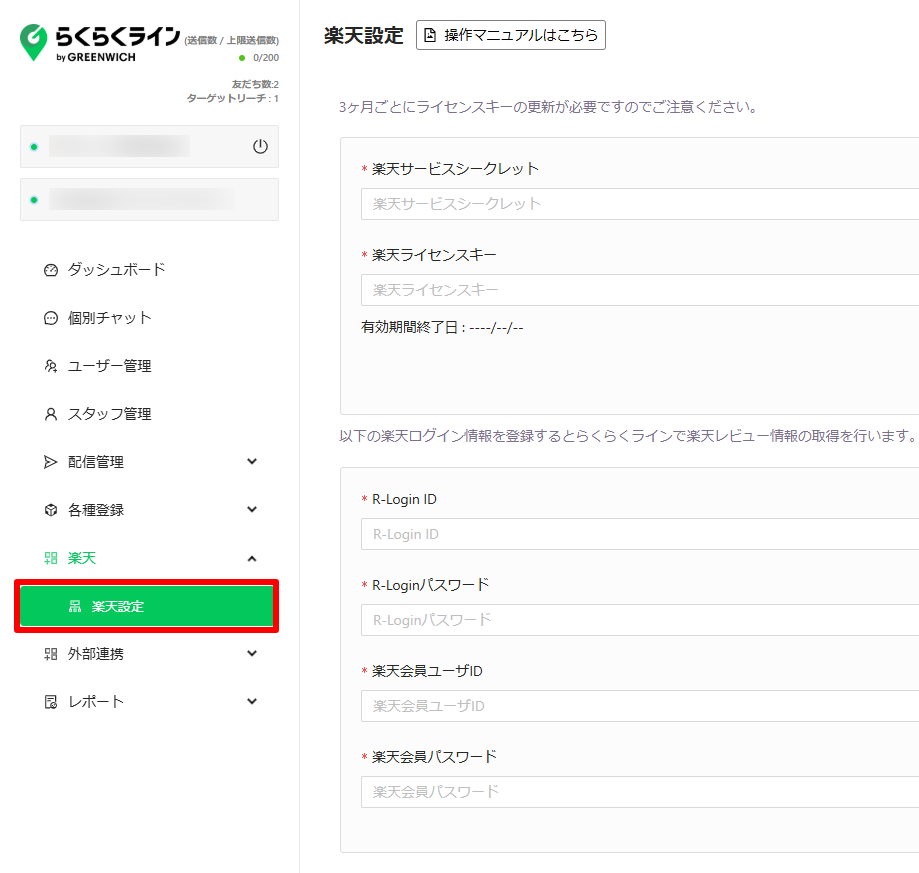919x873 pixels.
Task: Click the 楽天会員パスワード field label
Action: click(434, 757)
